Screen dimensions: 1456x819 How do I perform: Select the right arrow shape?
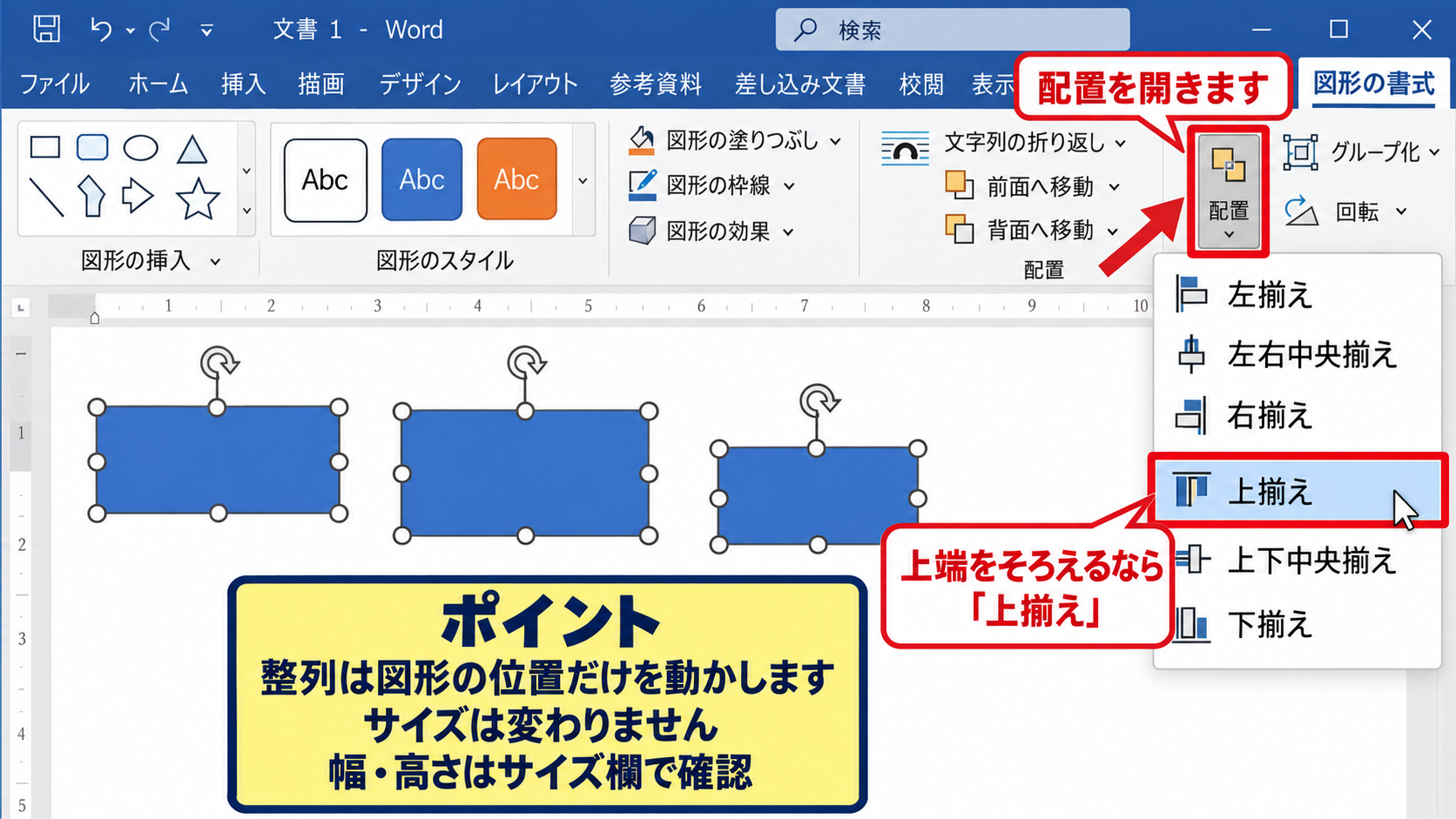138,196
